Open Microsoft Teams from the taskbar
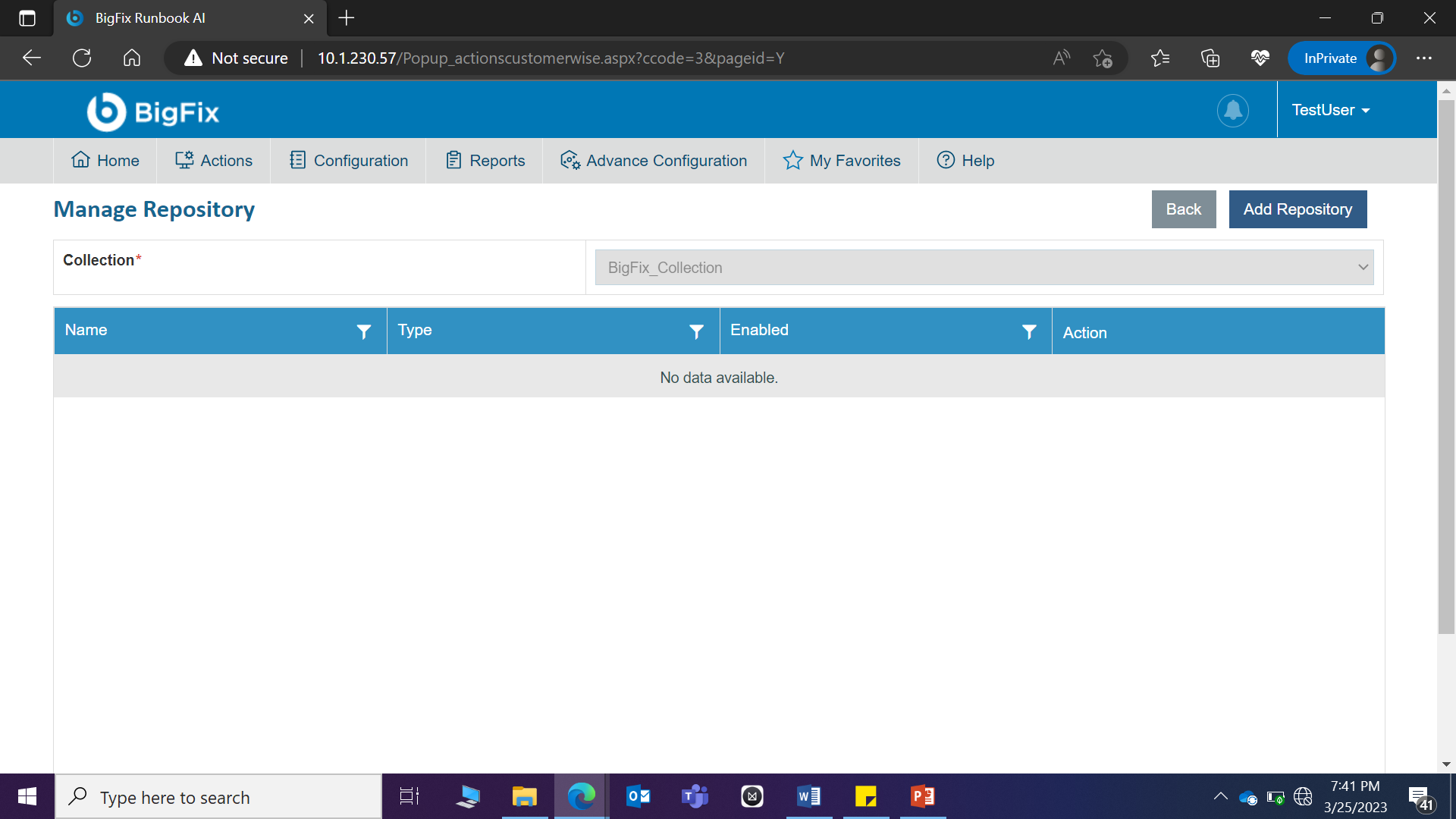The image size is (1456, 819). (695, 796)
